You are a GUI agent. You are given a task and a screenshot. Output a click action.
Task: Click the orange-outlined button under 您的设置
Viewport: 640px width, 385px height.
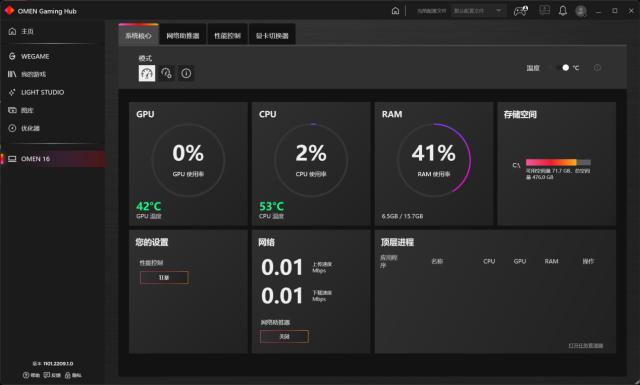click(x=164, y=278)
